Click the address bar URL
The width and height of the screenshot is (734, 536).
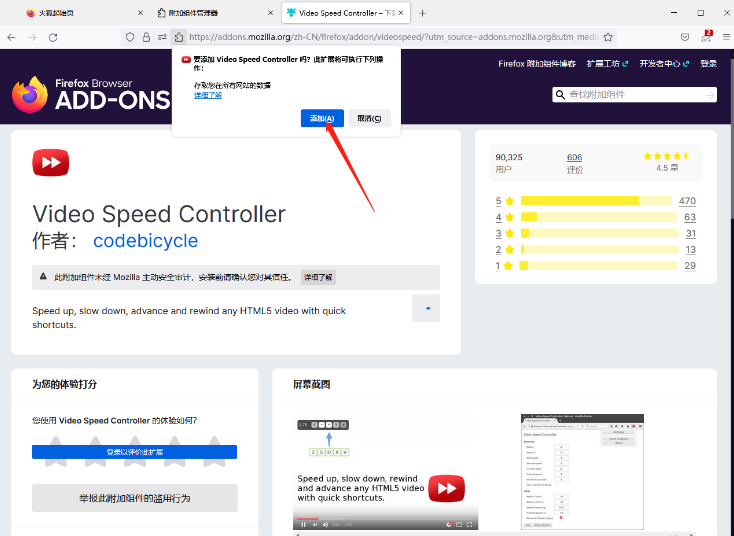pos(394,37)
